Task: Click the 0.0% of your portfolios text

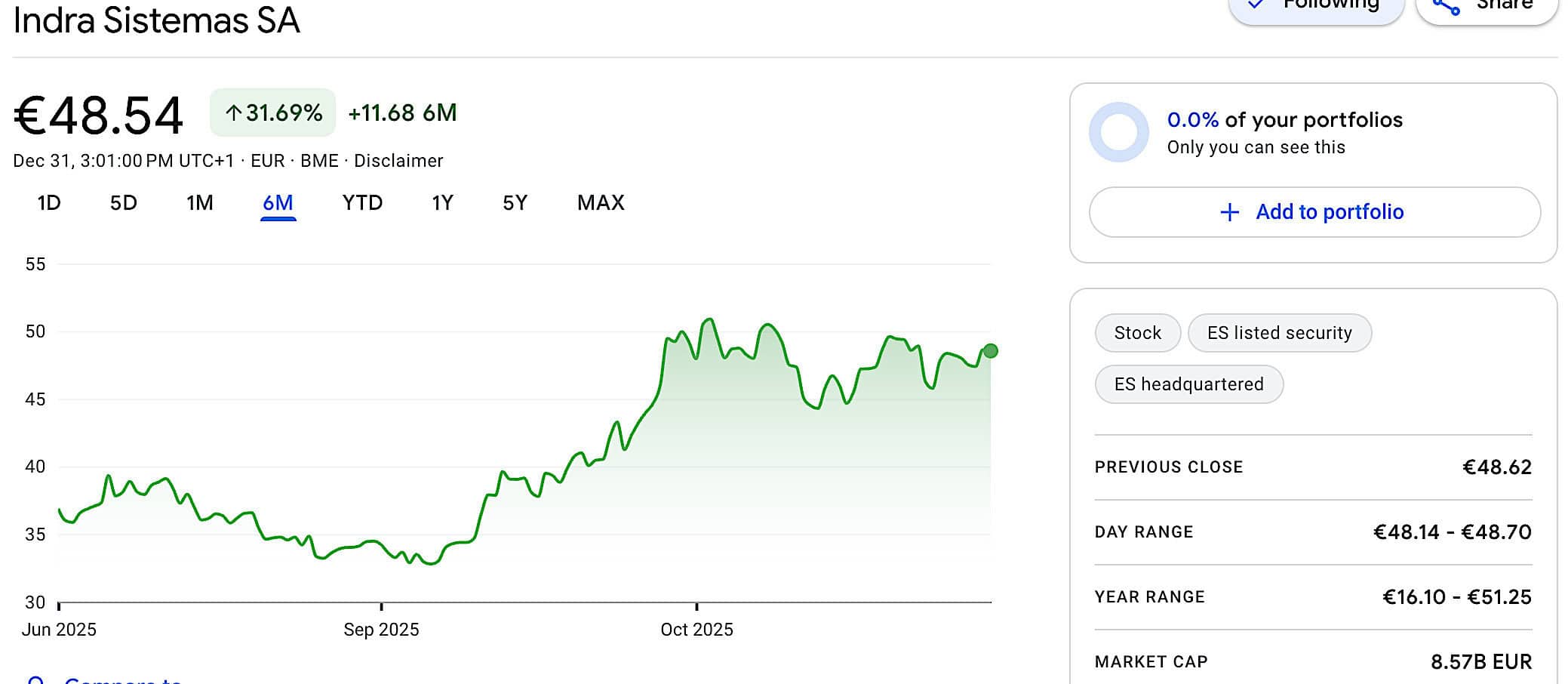Action: (1285, 120)
